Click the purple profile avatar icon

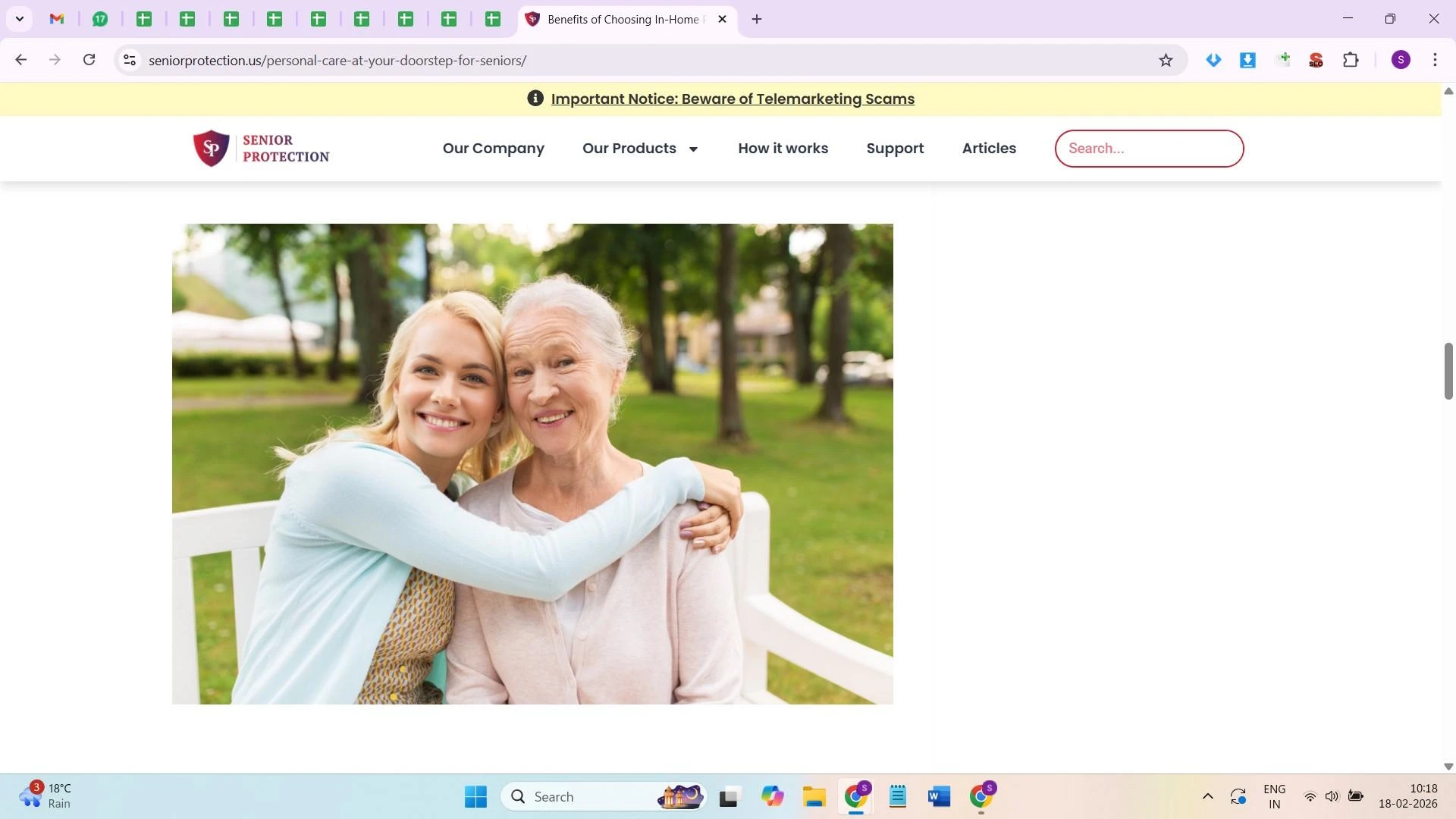(x=1401, y=60)
